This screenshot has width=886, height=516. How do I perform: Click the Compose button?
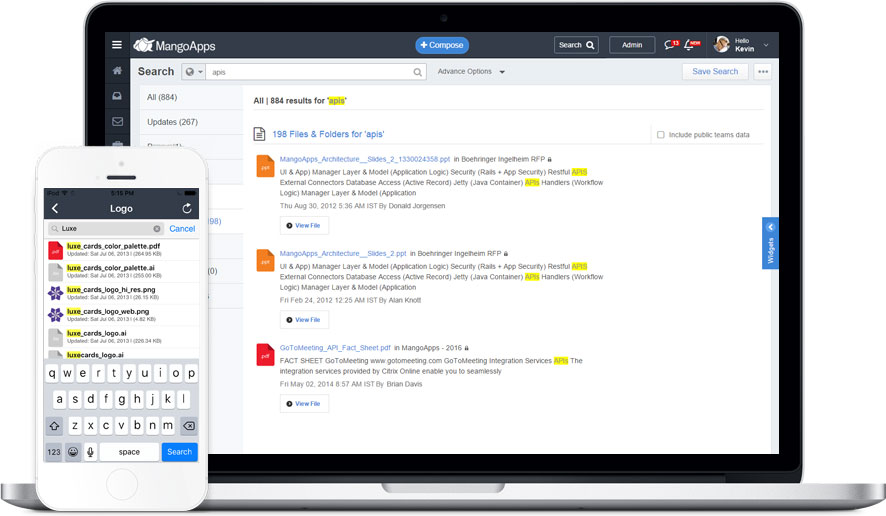coord(442,45)
